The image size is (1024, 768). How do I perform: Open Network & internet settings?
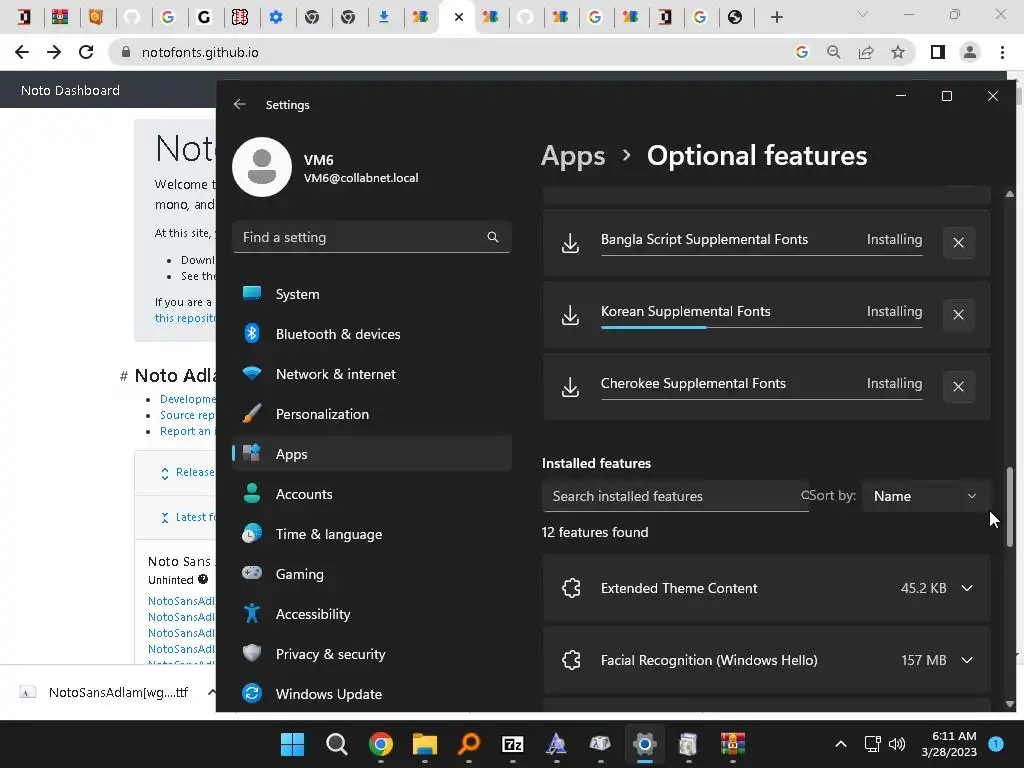(x=372, y=374)
